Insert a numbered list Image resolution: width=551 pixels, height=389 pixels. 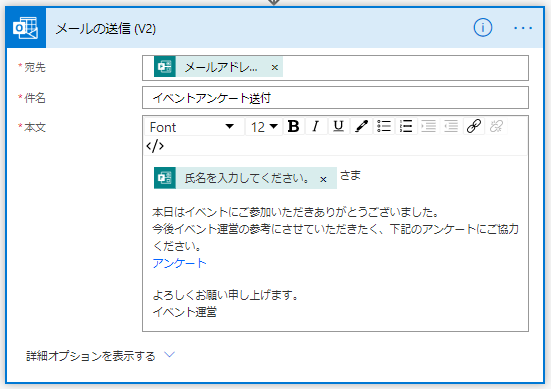[406, 126]
